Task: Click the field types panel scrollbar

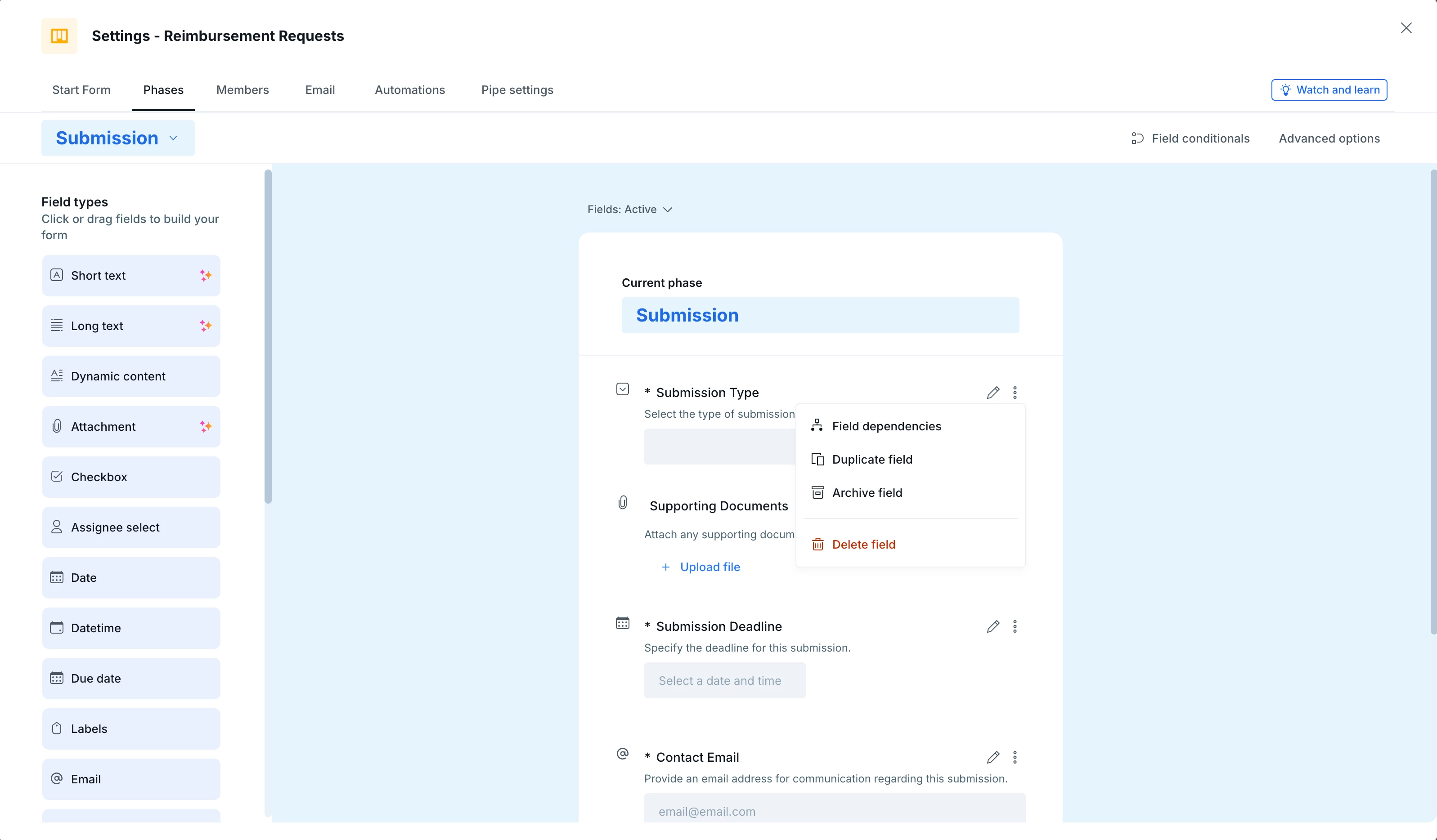Action: (268, 336)
